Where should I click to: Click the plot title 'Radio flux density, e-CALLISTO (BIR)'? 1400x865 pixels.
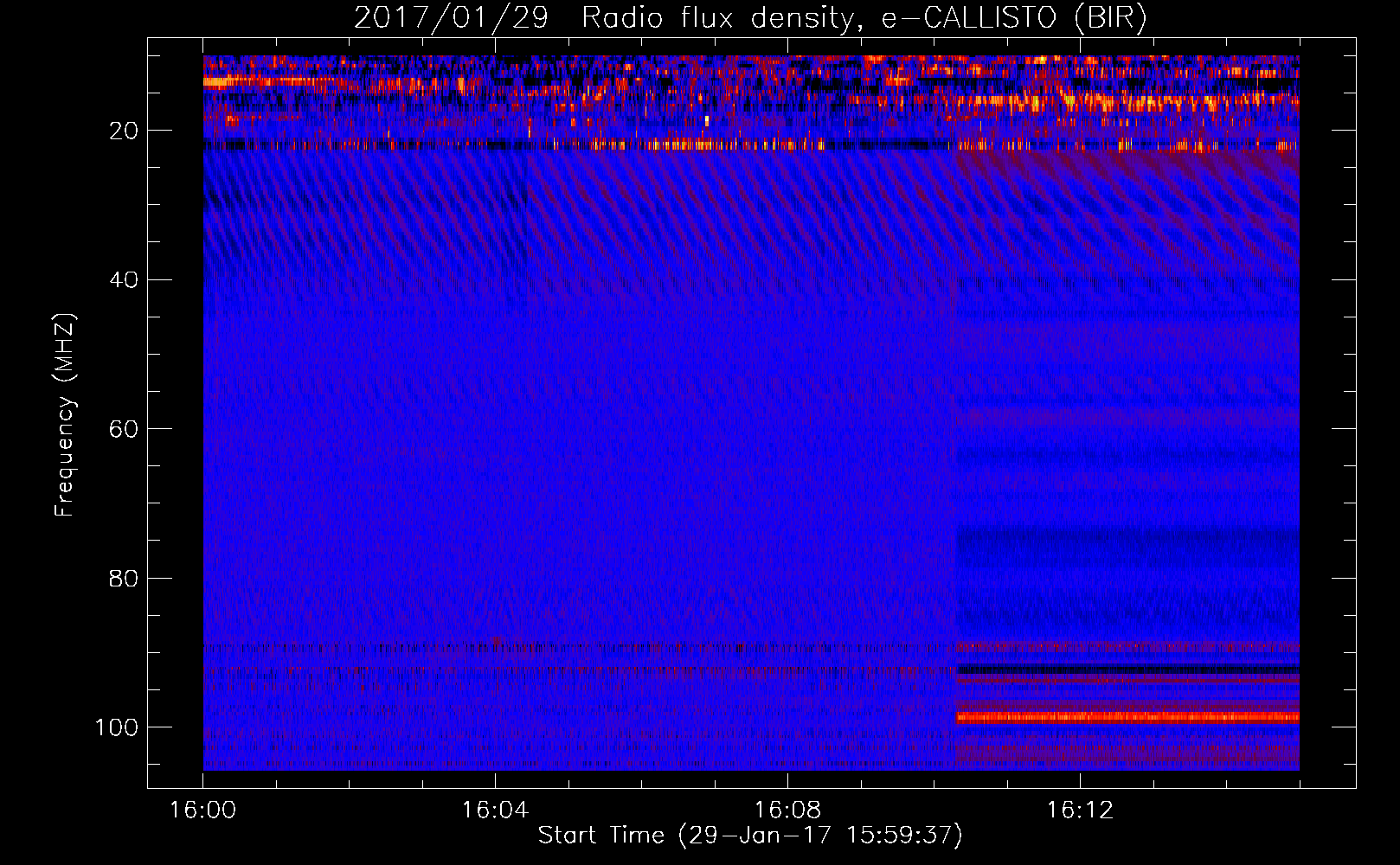(x=864, y=18)
